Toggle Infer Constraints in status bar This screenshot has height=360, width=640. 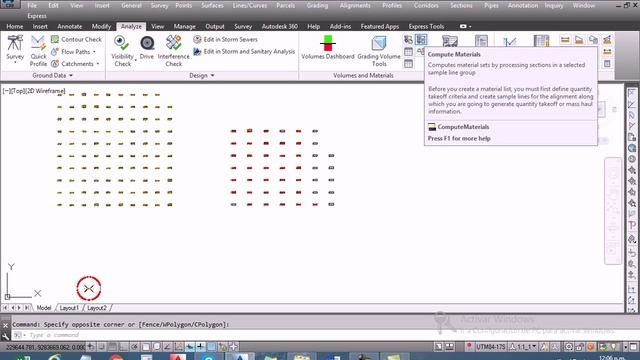91,347
